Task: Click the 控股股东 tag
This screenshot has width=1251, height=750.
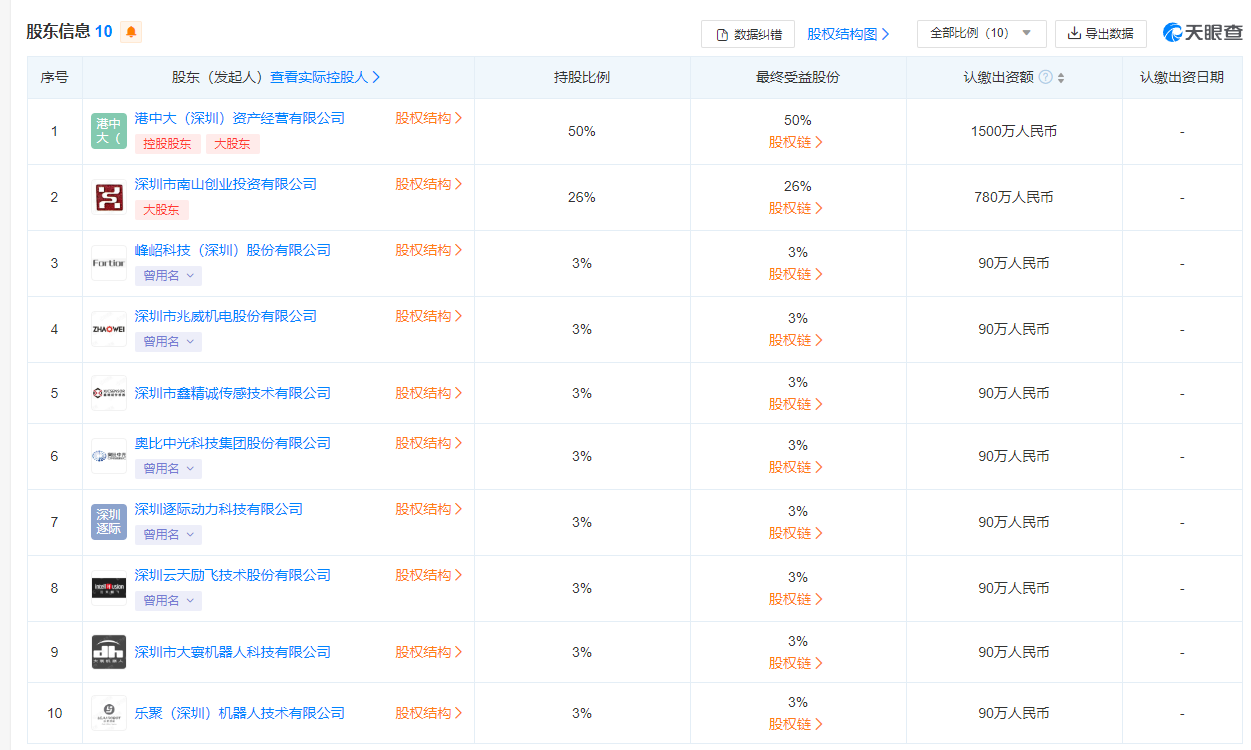Action: click(168, 144)
